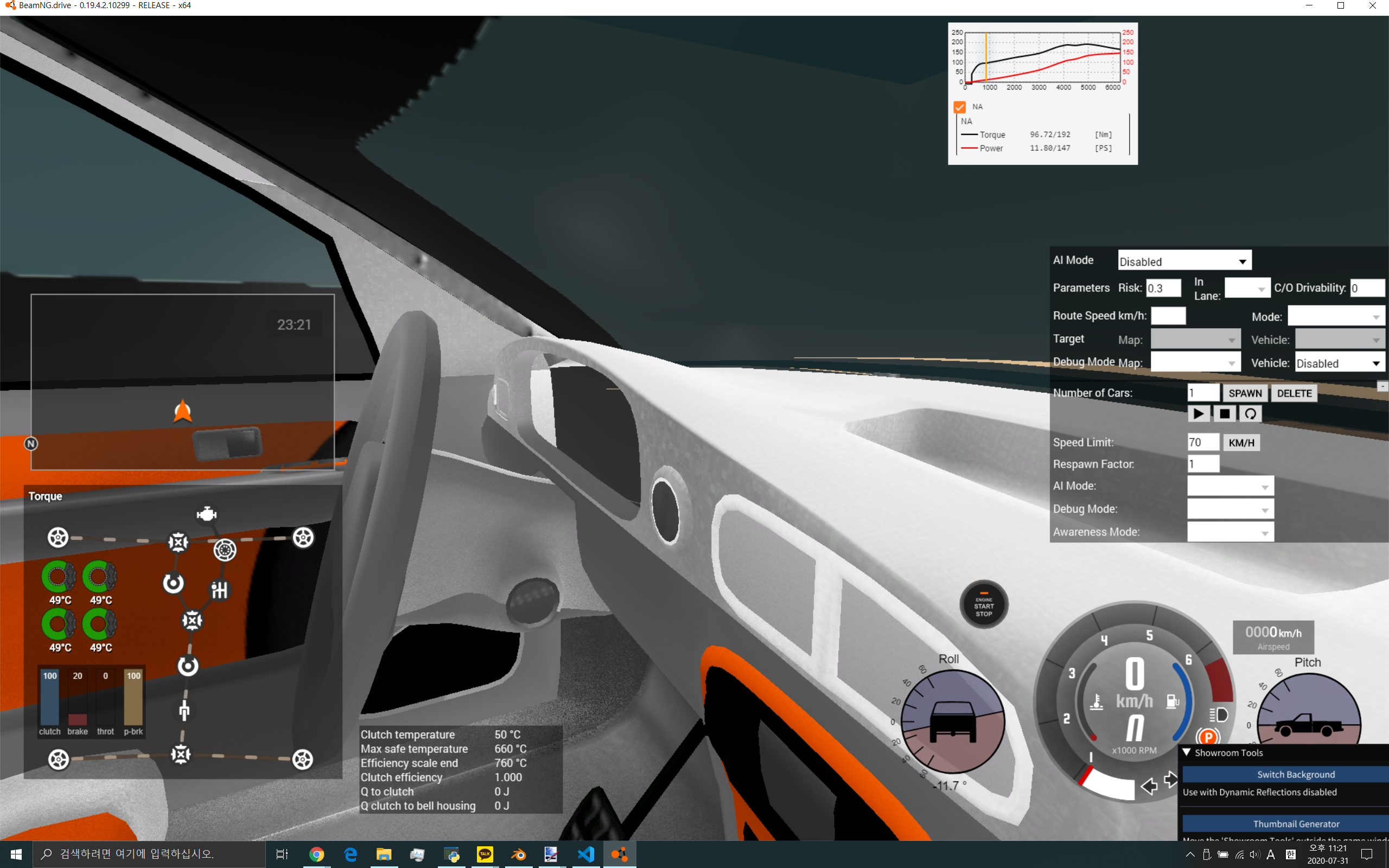The width and height of the screenshot is (1389, 868).
Task: Open KakaoTalk from the taskbar
Action: pos(485,854)
